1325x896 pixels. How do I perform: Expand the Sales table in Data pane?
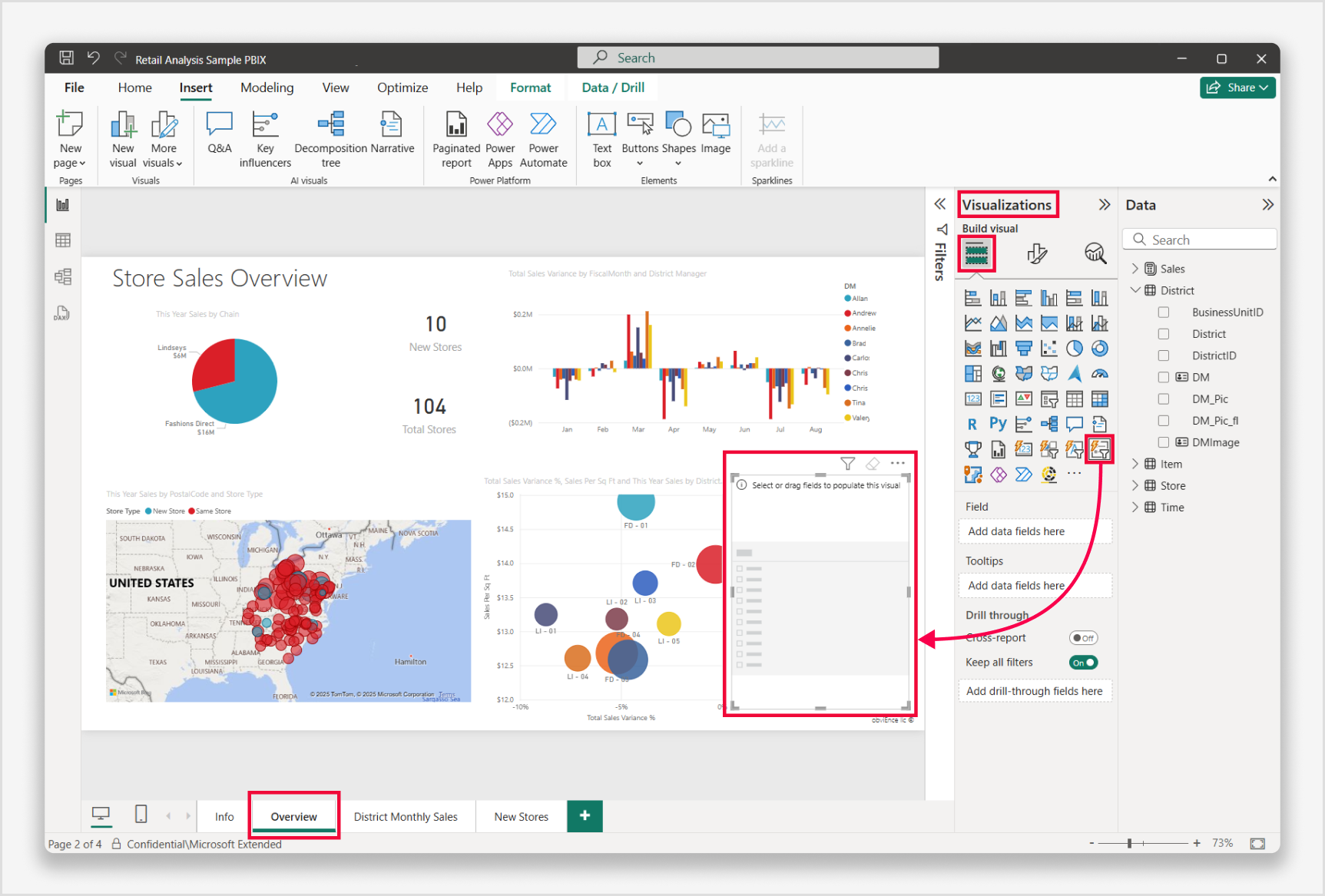click(1135, 269)
